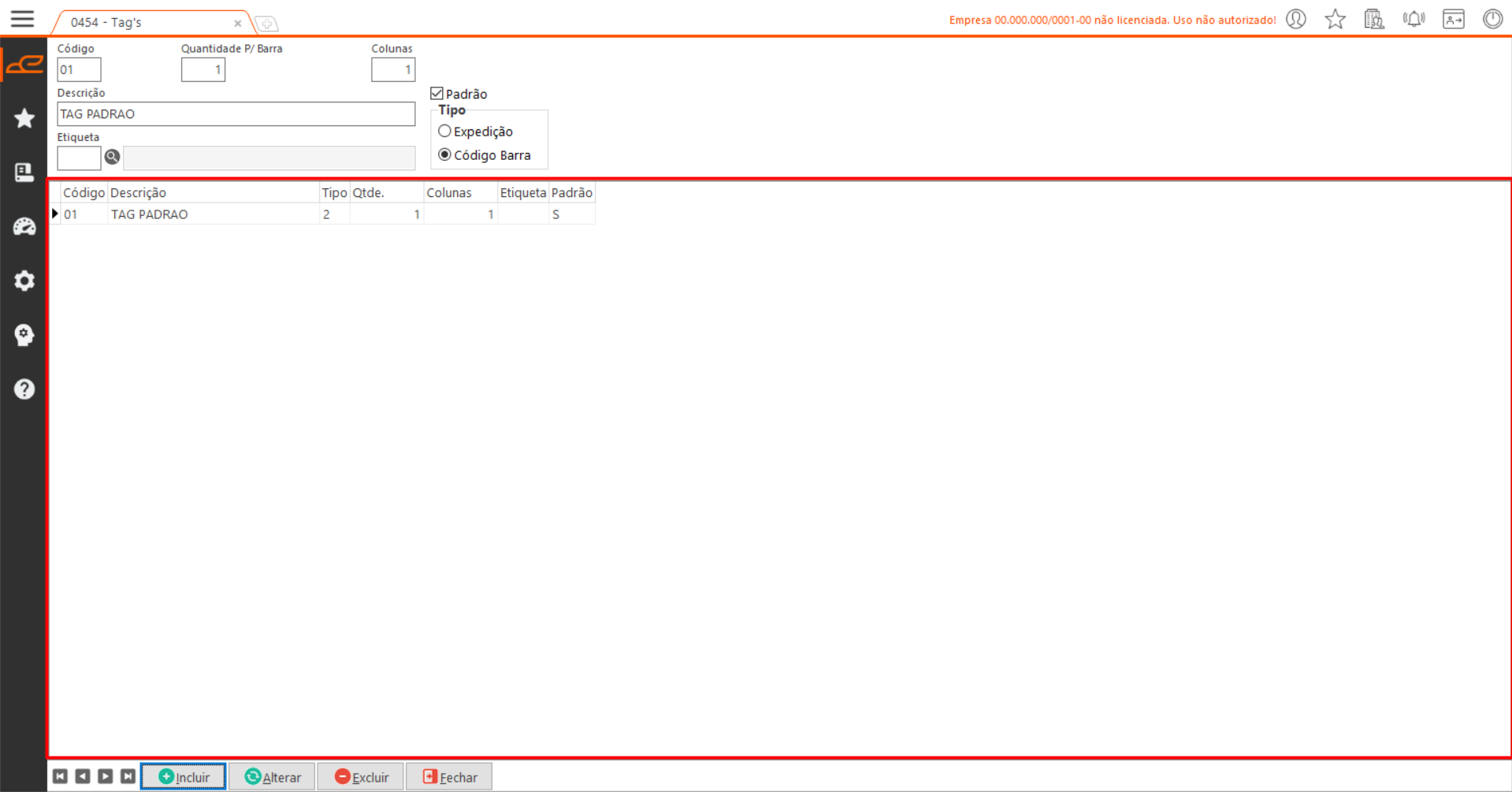This screenshot has height=792, width=1512.
Task: Open settings gear in sidebar
Action: point(24,281)
